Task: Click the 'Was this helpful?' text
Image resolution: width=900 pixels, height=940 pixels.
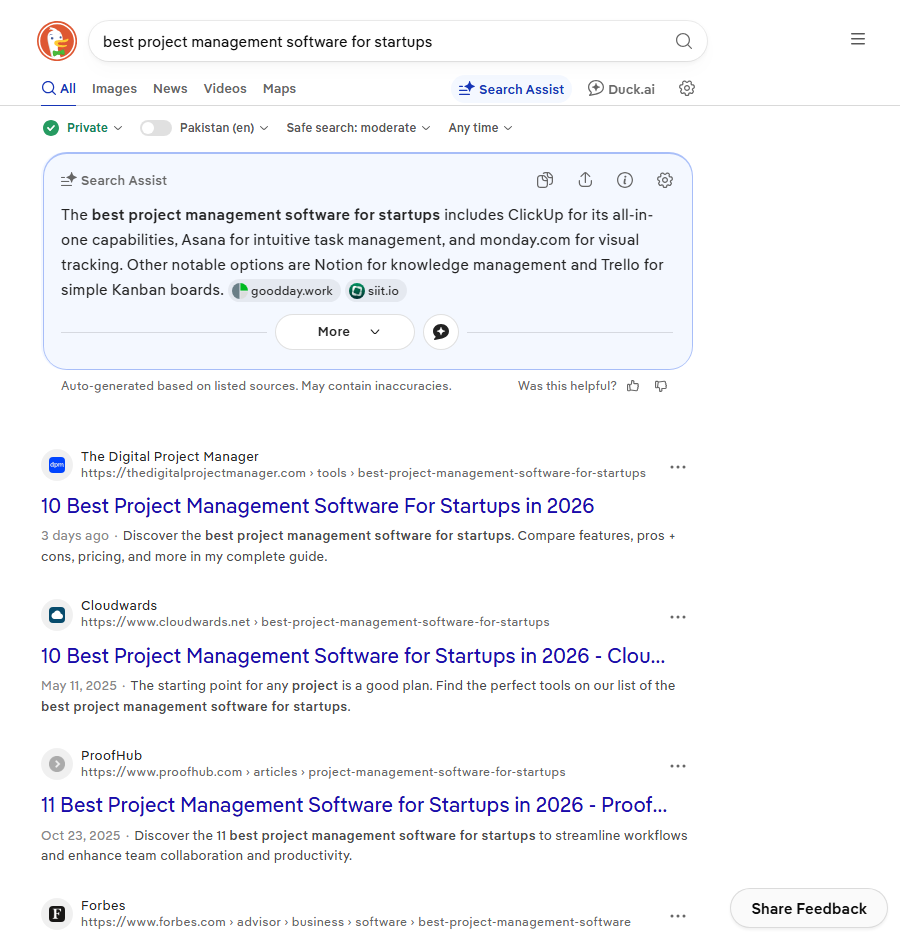Action: 567,386
